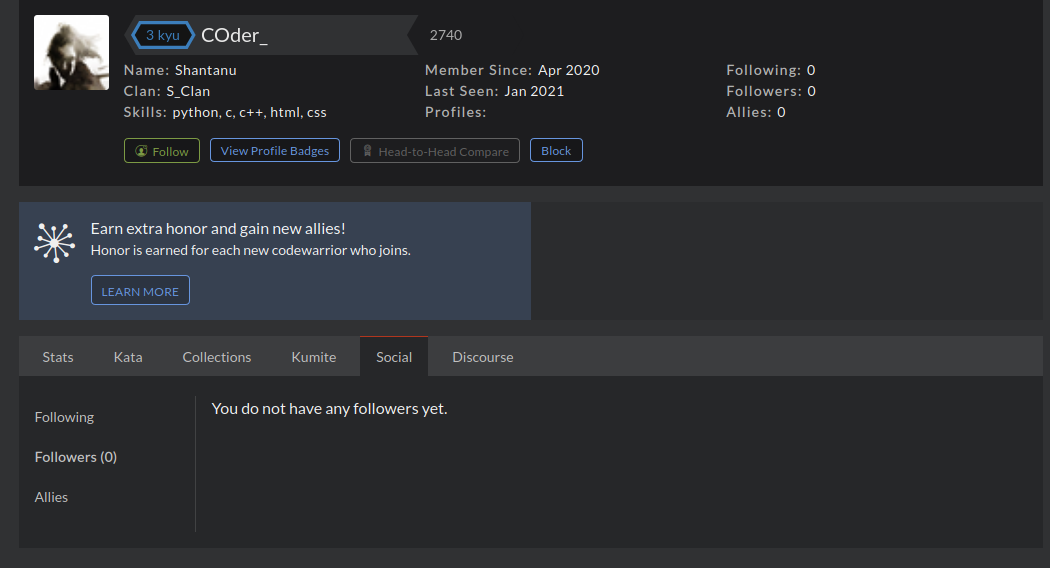
Task: Select the Social tab
Action: click(x=394, y=357)
